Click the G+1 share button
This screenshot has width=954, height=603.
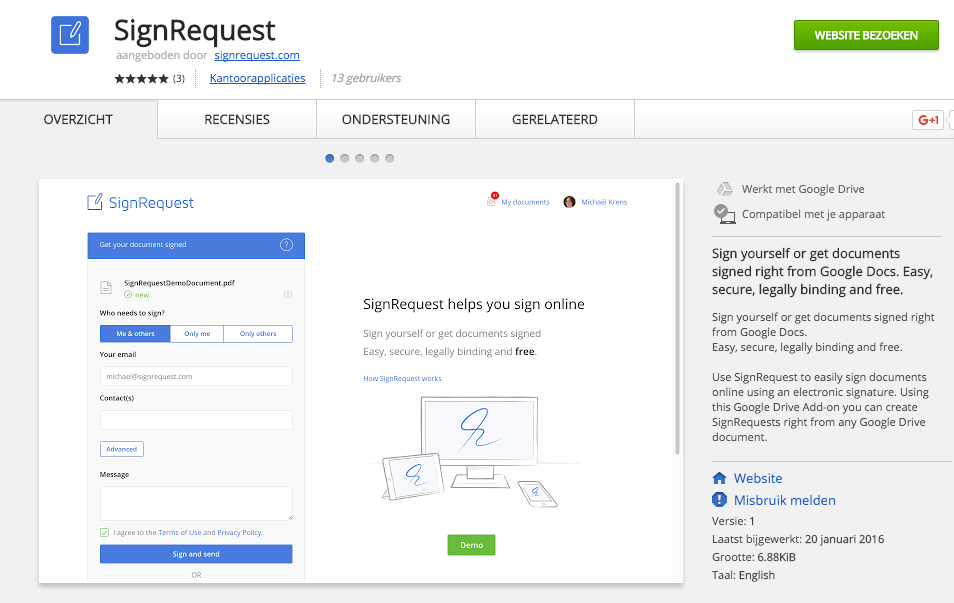[928, 120]
